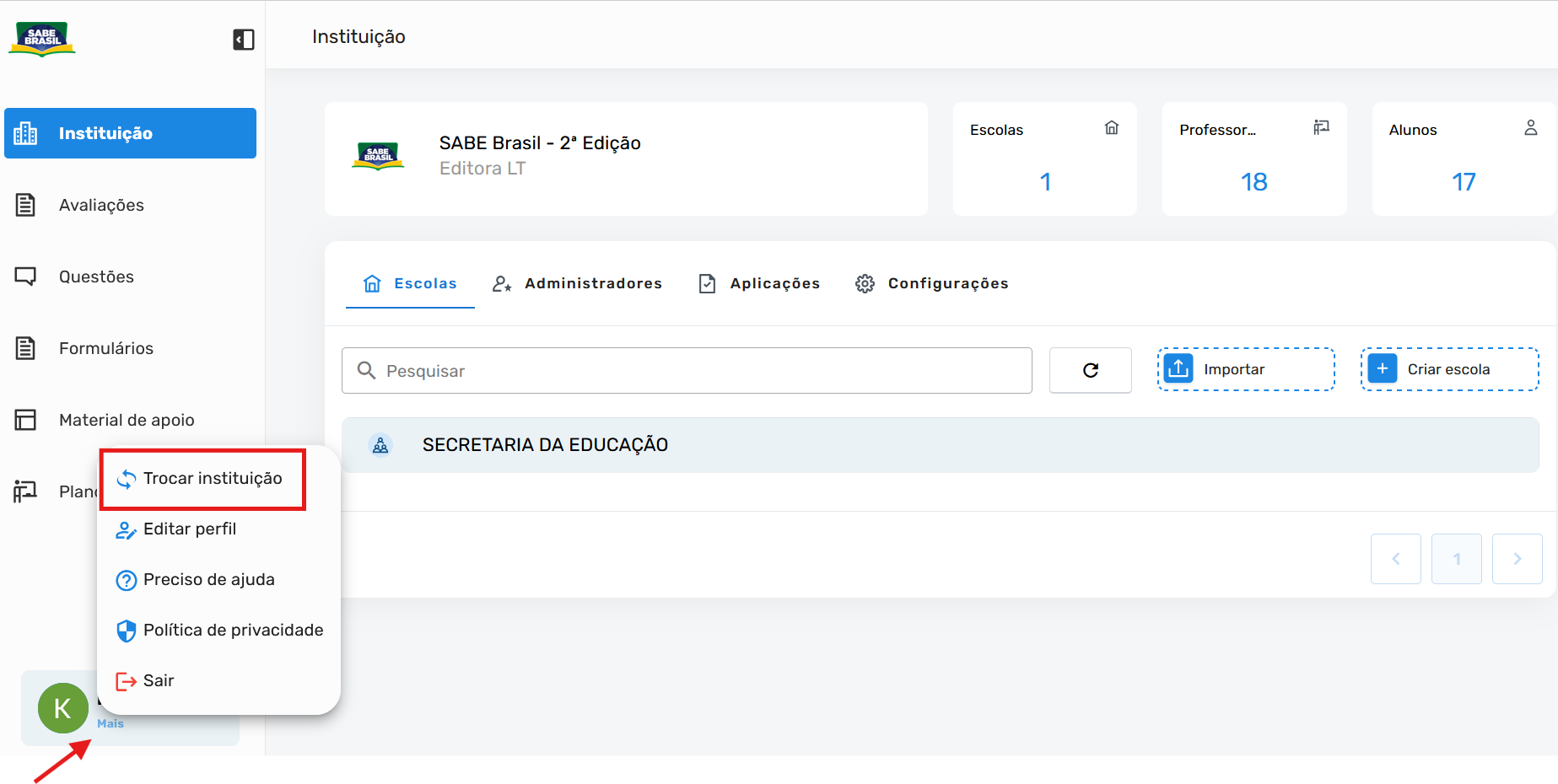This screenshot has width=1558, height=784.
Task: Open the Escolas counter card
Action: tap(1045, 158)
